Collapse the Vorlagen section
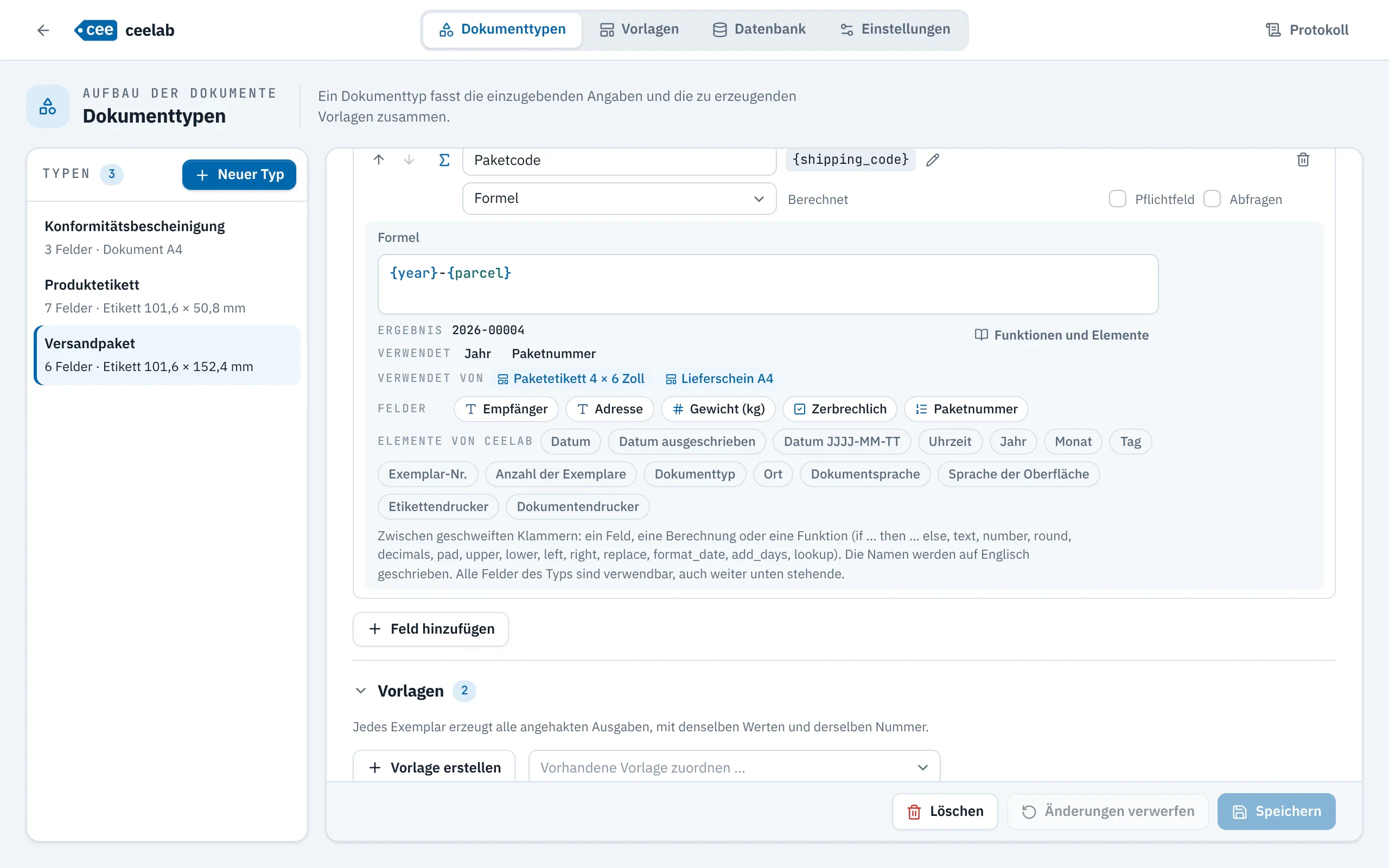The height and width of the screenshot is (868, 1389). pyautogui.click(x=360, y=691)
